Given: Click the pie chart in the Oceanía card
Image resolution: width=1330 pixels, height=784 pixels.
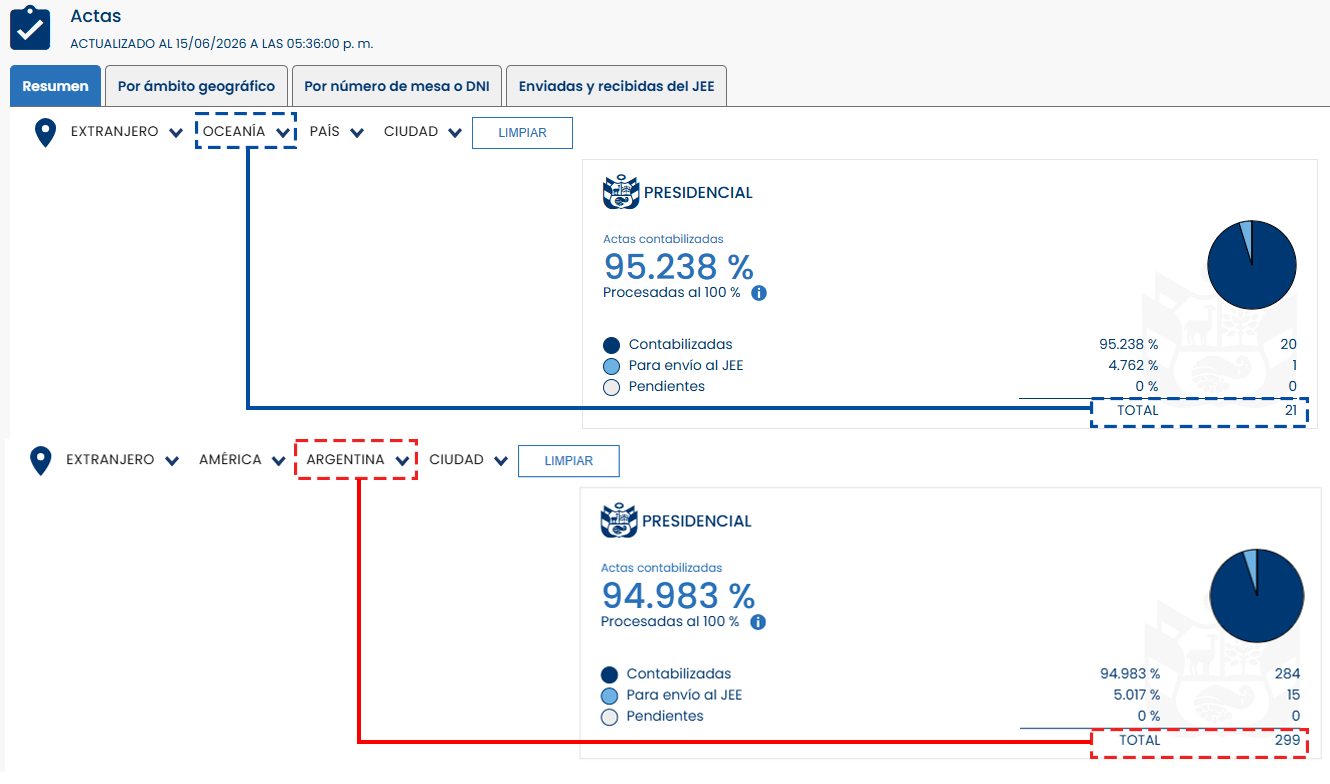Looking at the screenshot, I should (x=1252, y=265).
